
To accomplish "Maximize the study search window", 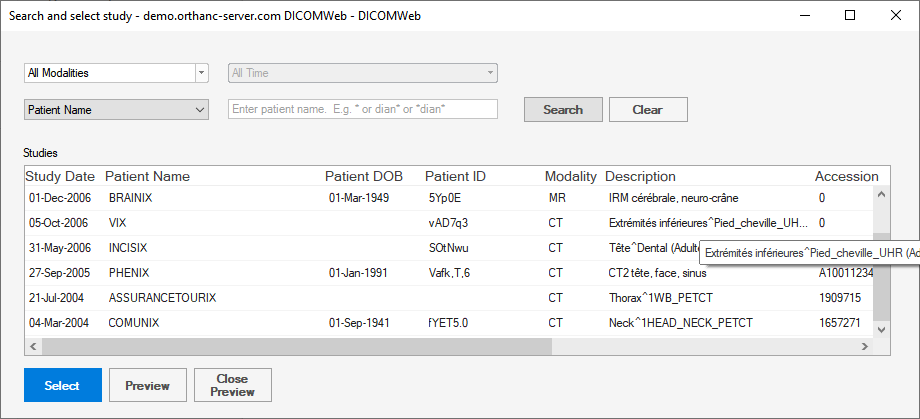I will (x=849, y=15).
